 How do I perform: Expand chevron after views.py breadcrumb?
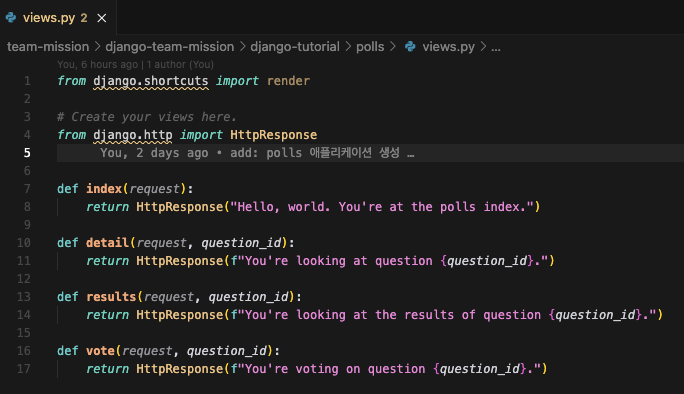coord(483,46)
